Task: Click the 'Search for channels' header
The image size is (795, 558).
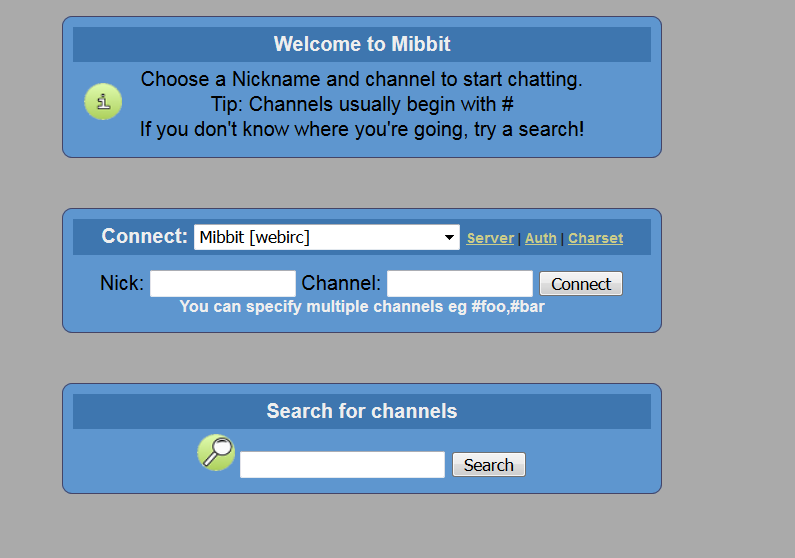Action: click(362, 411)
